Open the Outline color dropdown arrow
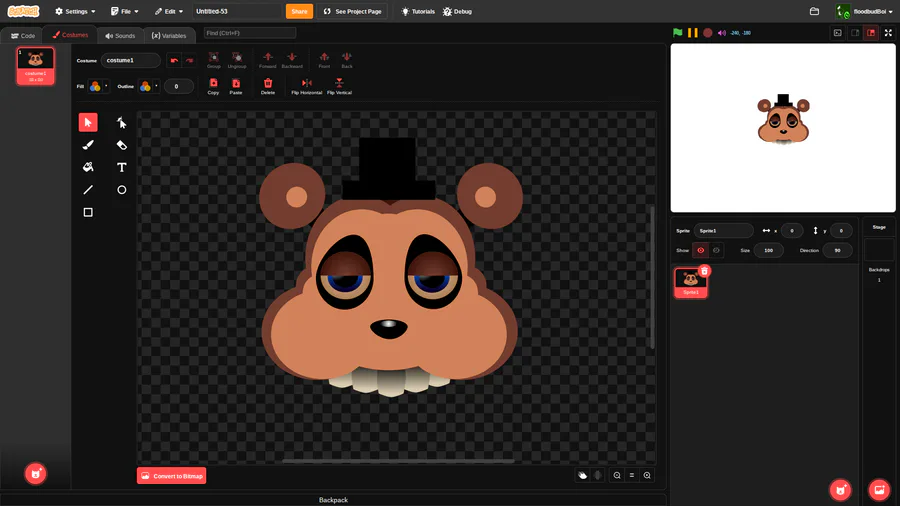Image resolution: width=900 pixels, height=506 pixels. [x=156, y=86]
